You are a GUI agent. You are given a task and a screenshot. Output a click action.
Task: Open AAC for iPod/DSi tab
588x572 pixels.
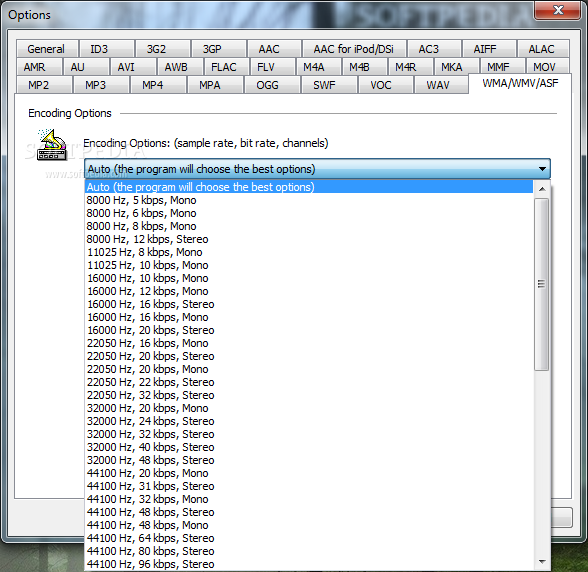[354, 49]
